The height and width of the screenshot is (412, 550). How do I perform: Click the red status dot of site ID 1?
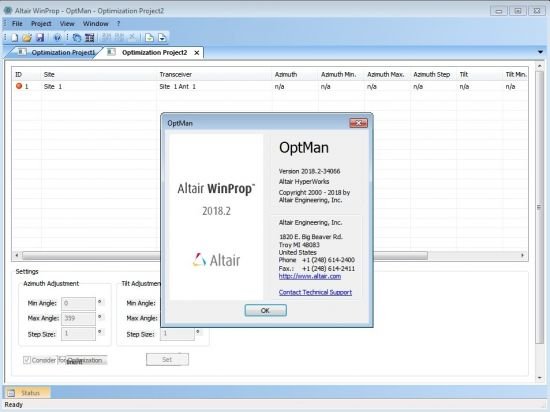coord(19,86)
